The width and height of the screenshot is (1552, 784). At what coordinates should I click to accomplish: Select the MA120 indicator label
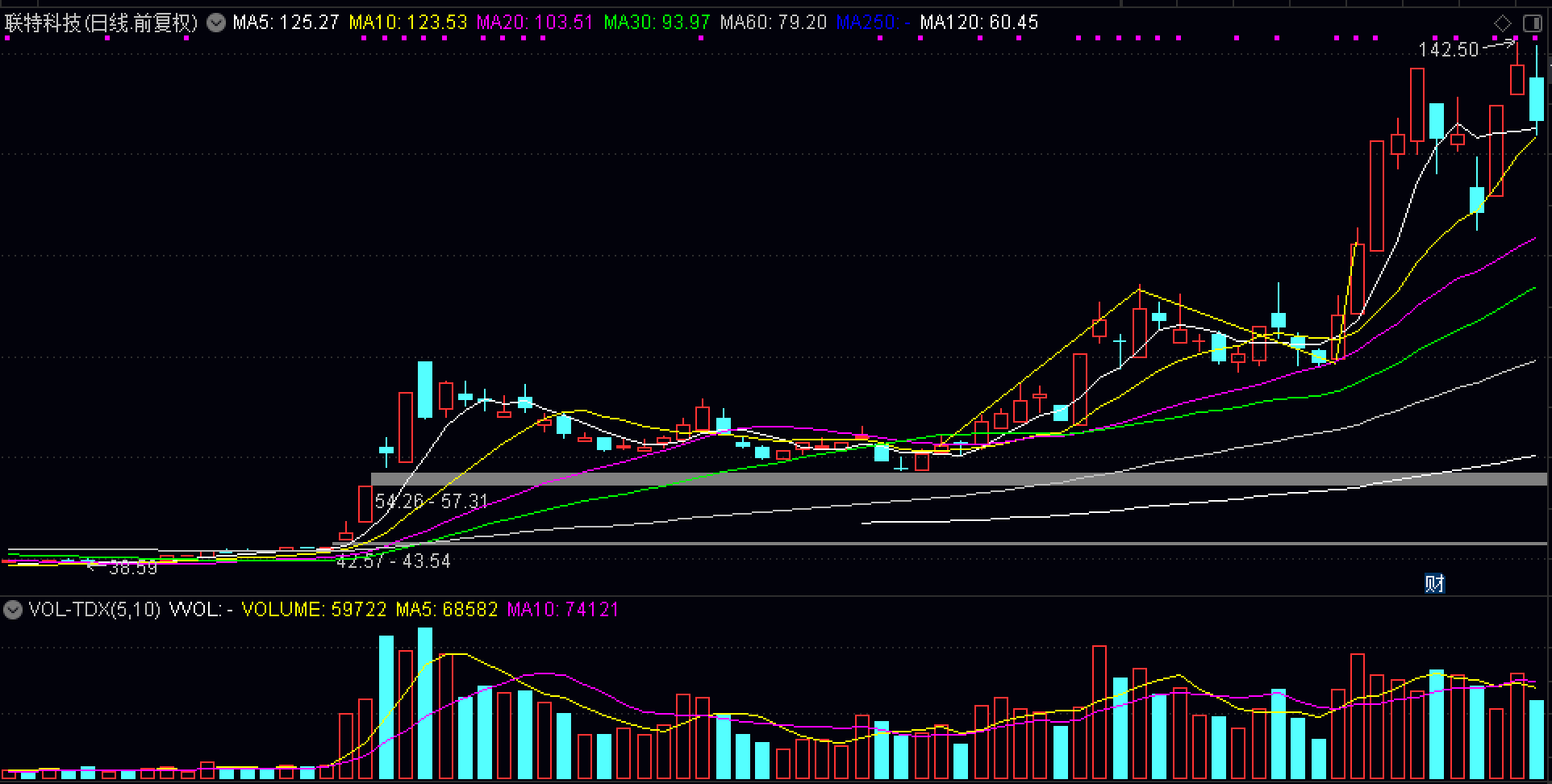[x=978, y=23]
